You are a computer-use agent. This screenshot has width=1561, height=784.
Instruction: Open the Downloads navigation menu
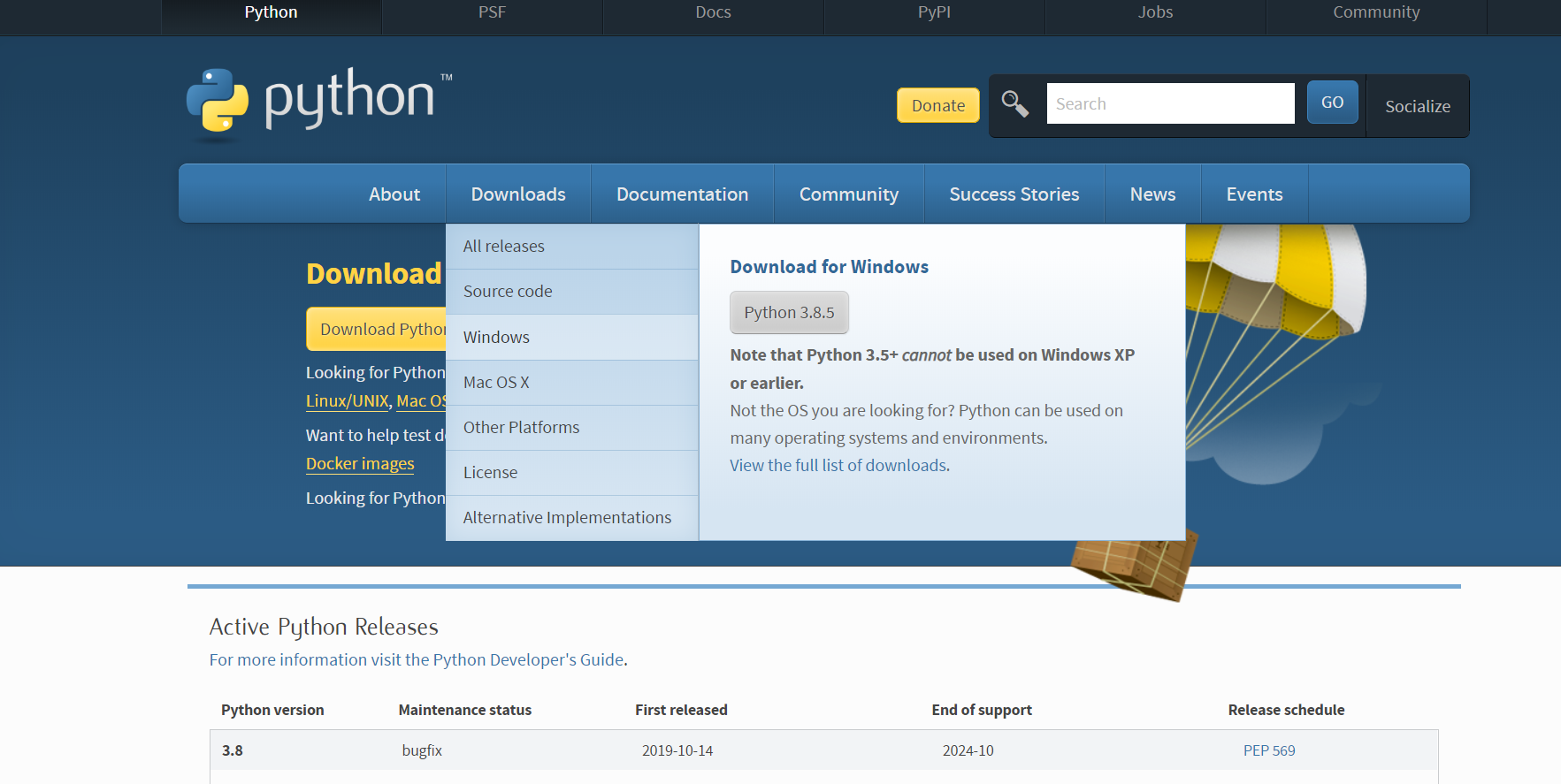tap(518, 194)
